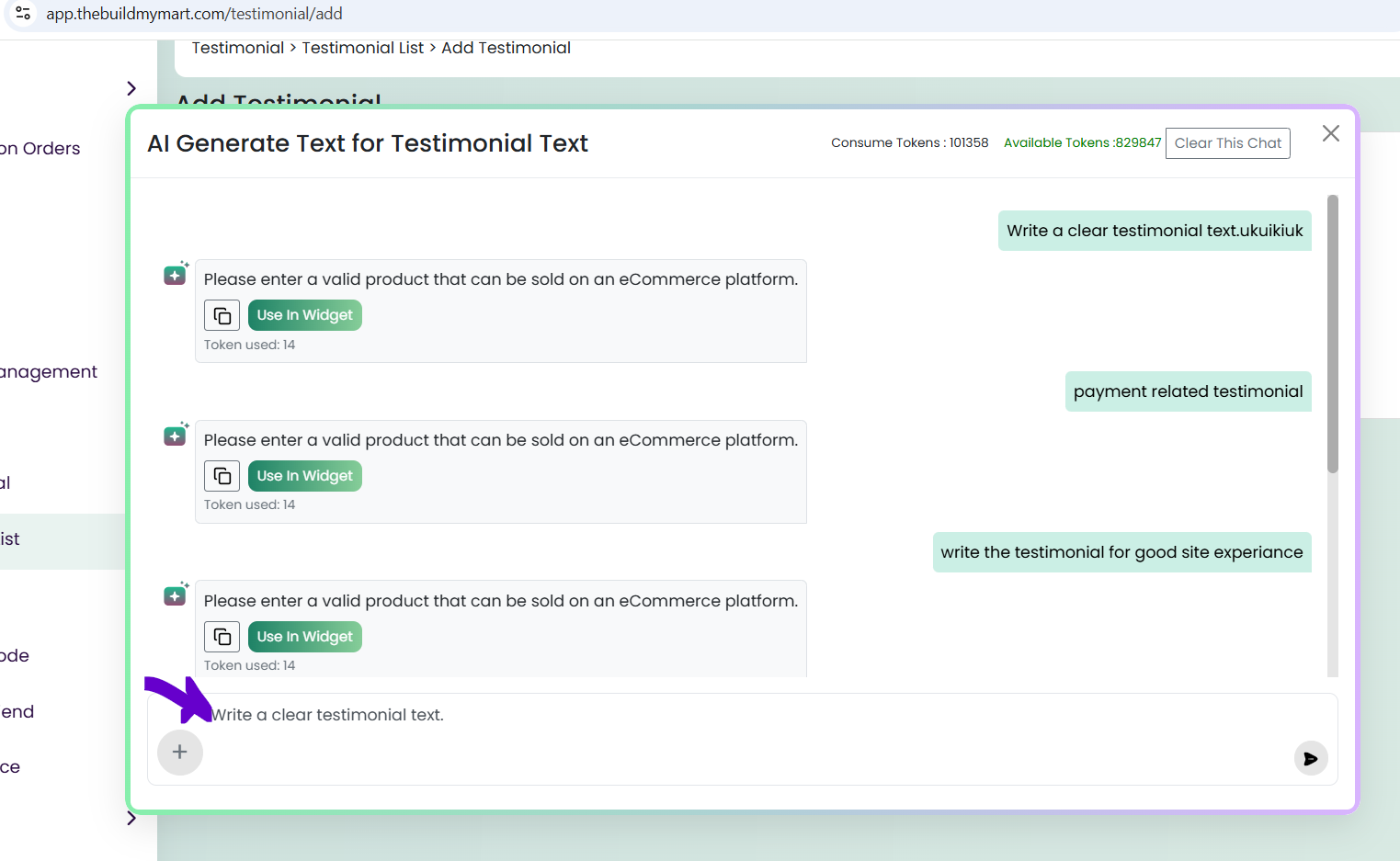Click Use In Widget on third response
This screenshot has width=1400, height=861.
click(305, 637)
